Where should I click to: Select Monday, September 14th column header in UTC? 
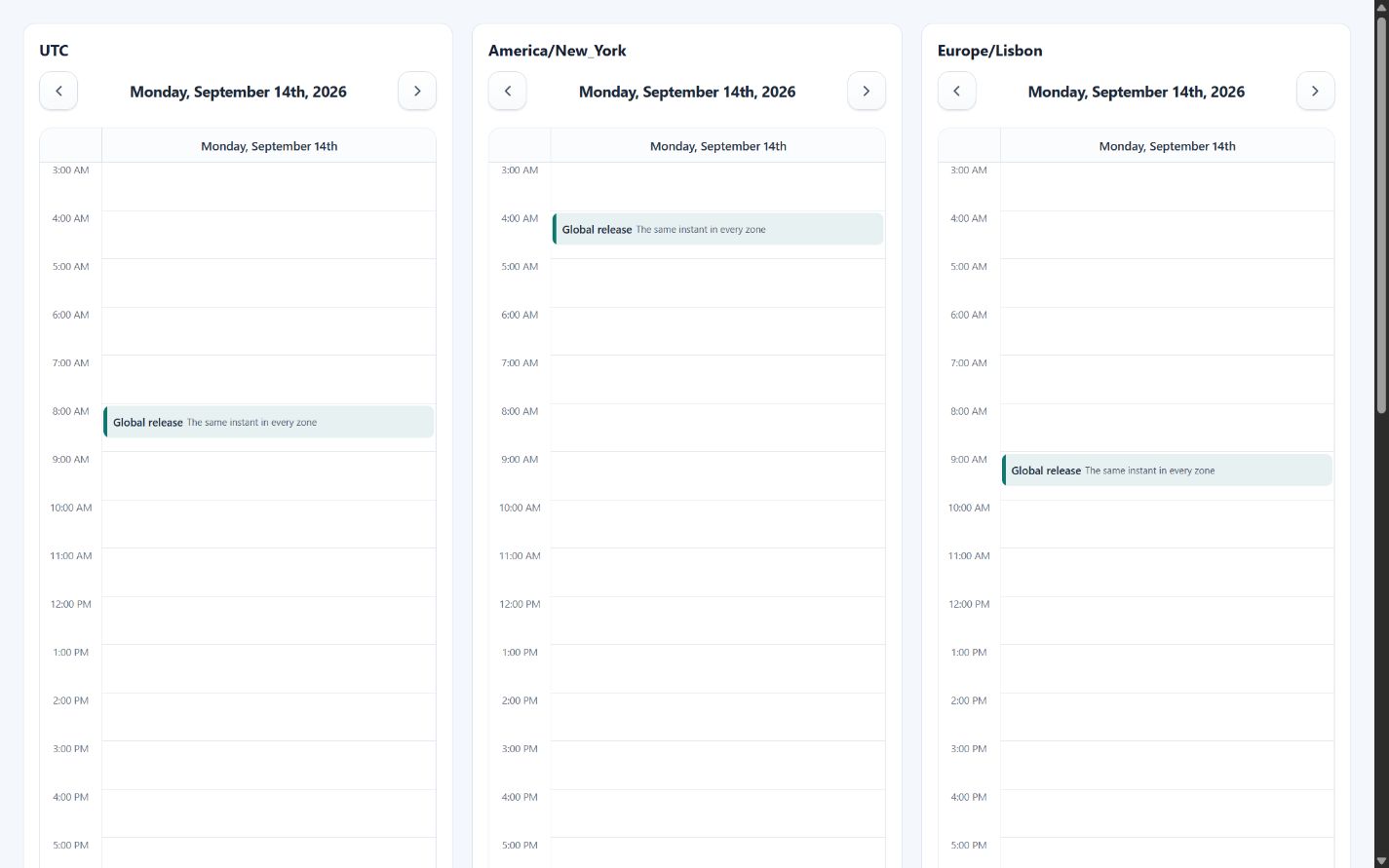pos(269,146)
